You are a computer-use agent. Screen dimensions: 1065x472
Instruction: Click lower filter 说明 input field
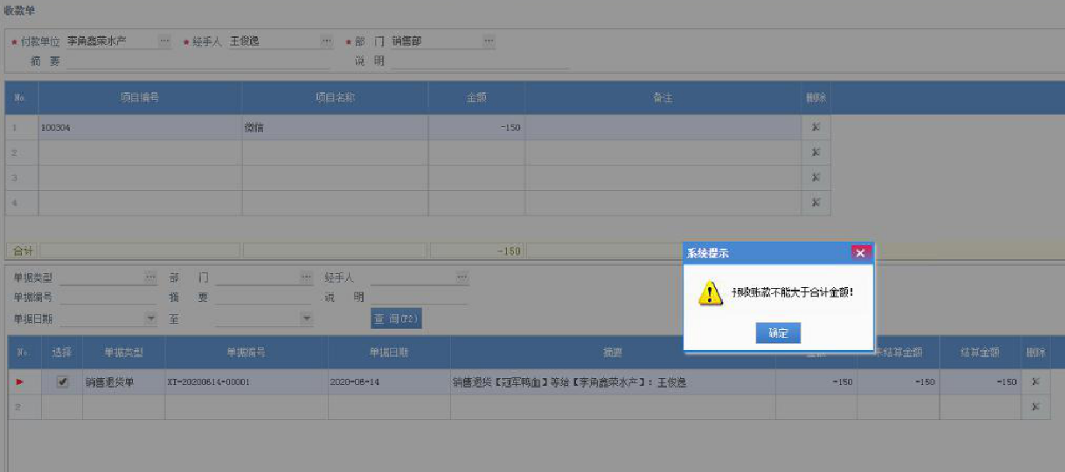419,297
